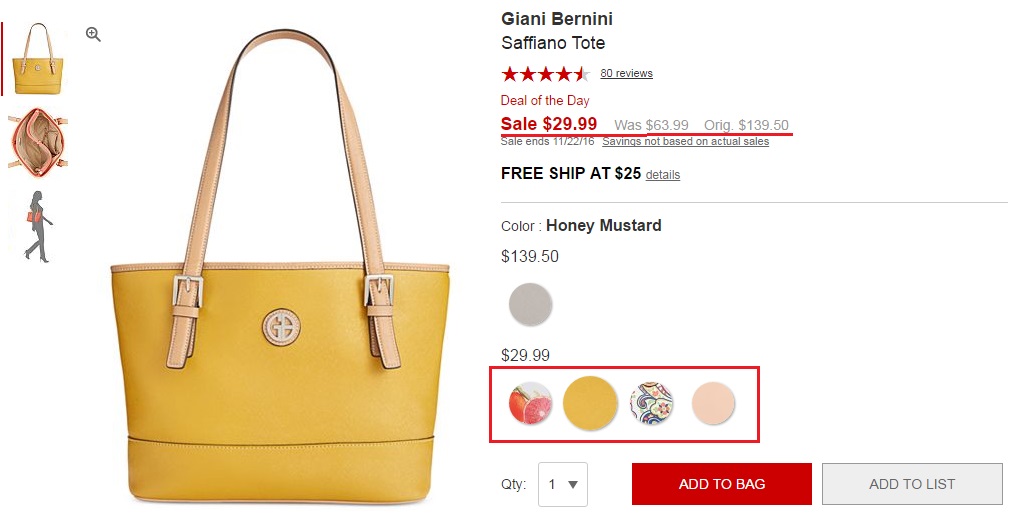The width and height of the screenshot is (1012, 514).
Task: Click the red star rating
Action: tap(545, 73)
